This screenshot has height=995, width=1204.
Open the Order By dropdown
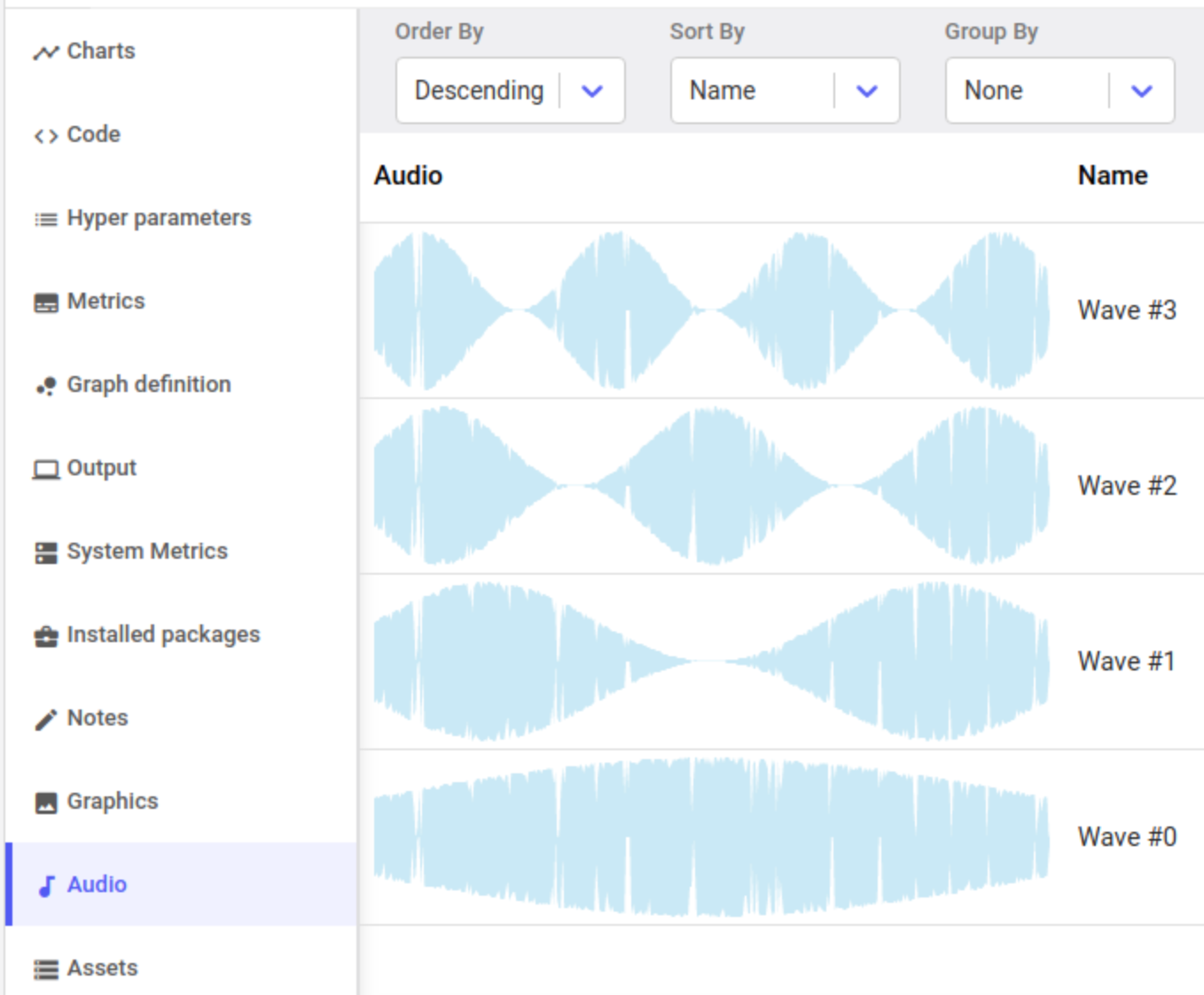coord(592,90)
